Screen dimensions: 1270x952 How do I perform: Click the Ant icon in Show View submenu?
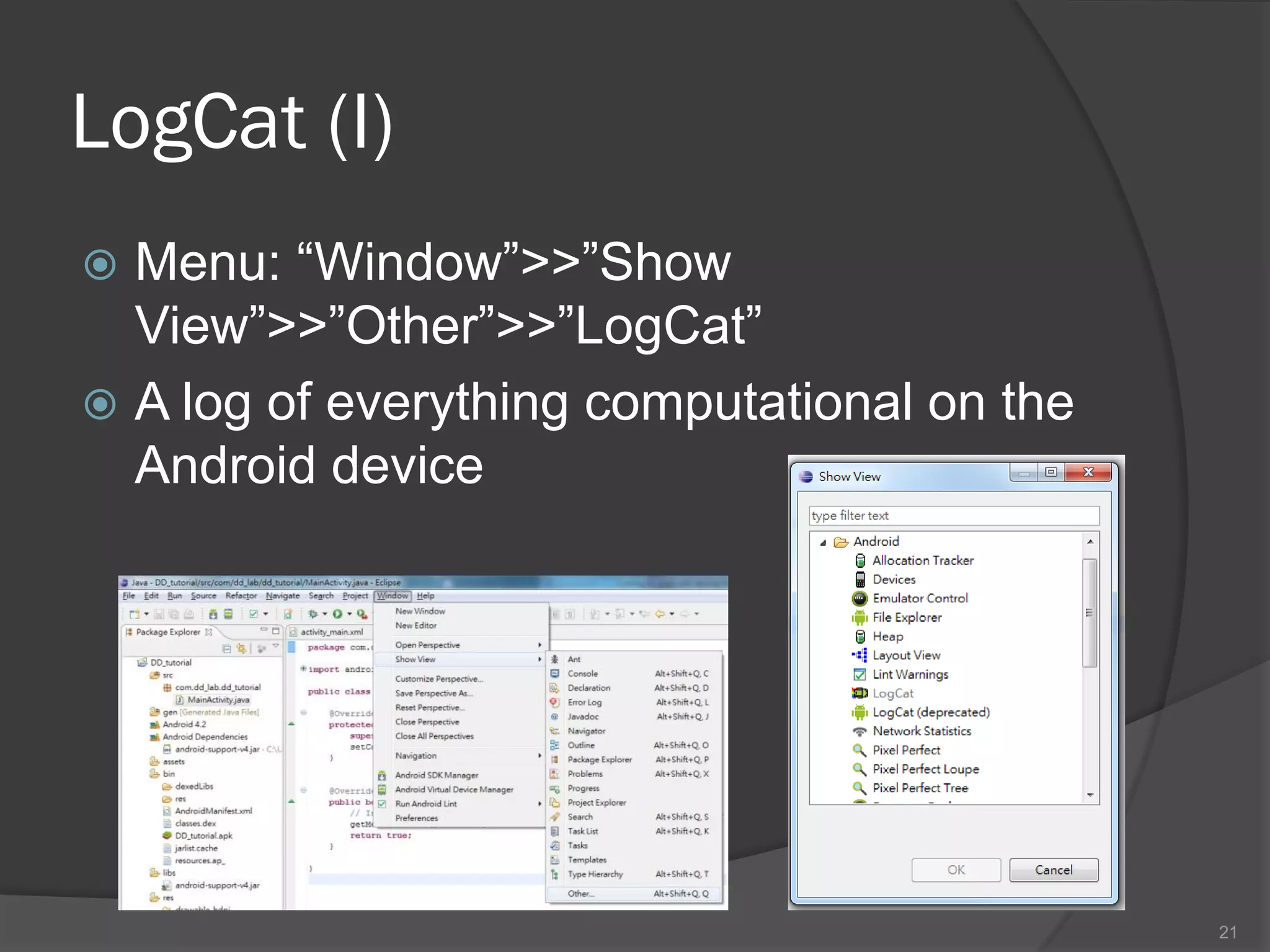555,659
